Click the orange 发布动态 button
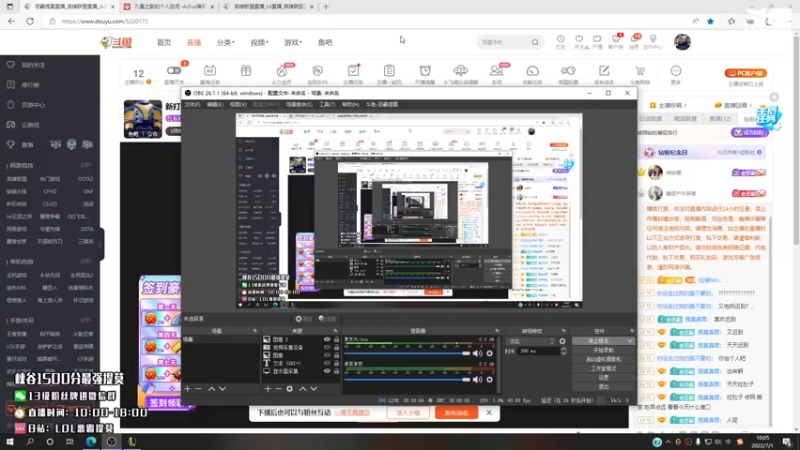Viewport: 800px width, 450px height. [456, 413]
